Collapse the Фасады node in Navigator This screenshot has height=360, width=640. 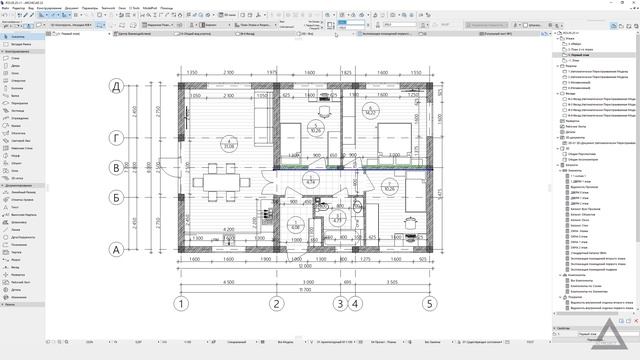[x=558, y=93]
